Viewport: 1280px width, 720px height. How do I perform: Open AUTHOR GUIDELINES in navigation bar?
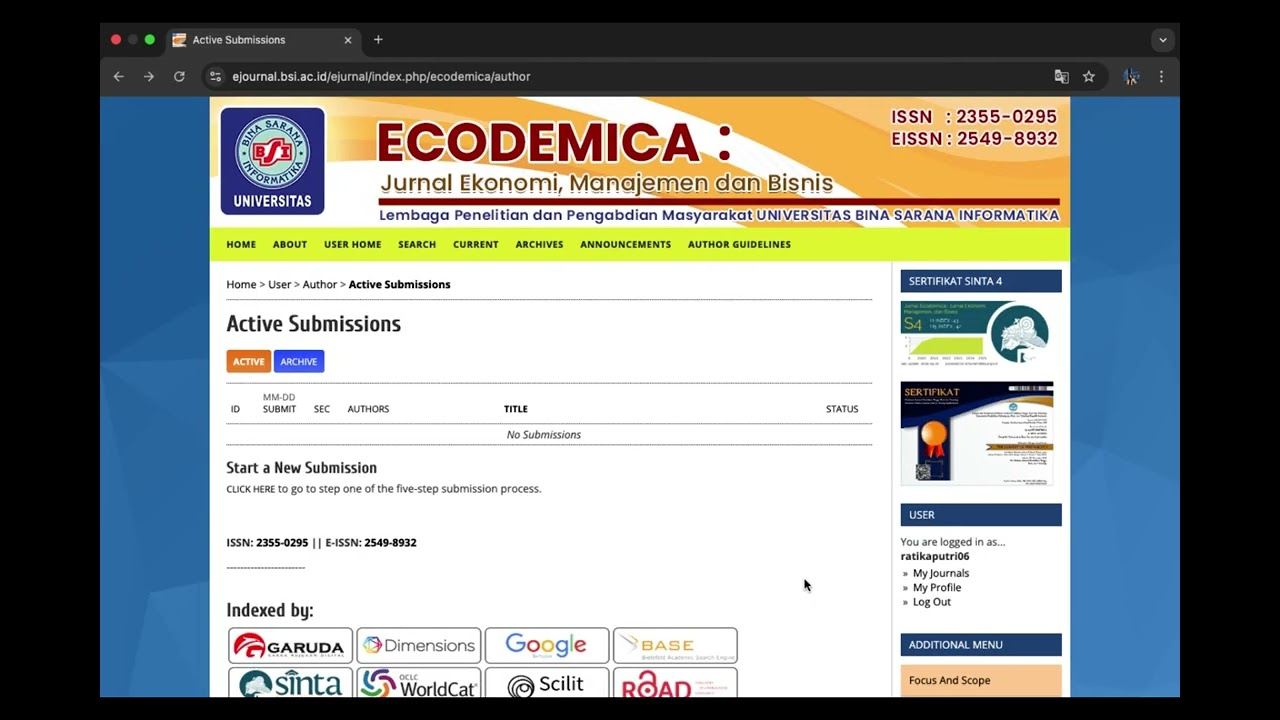[739, 244]
